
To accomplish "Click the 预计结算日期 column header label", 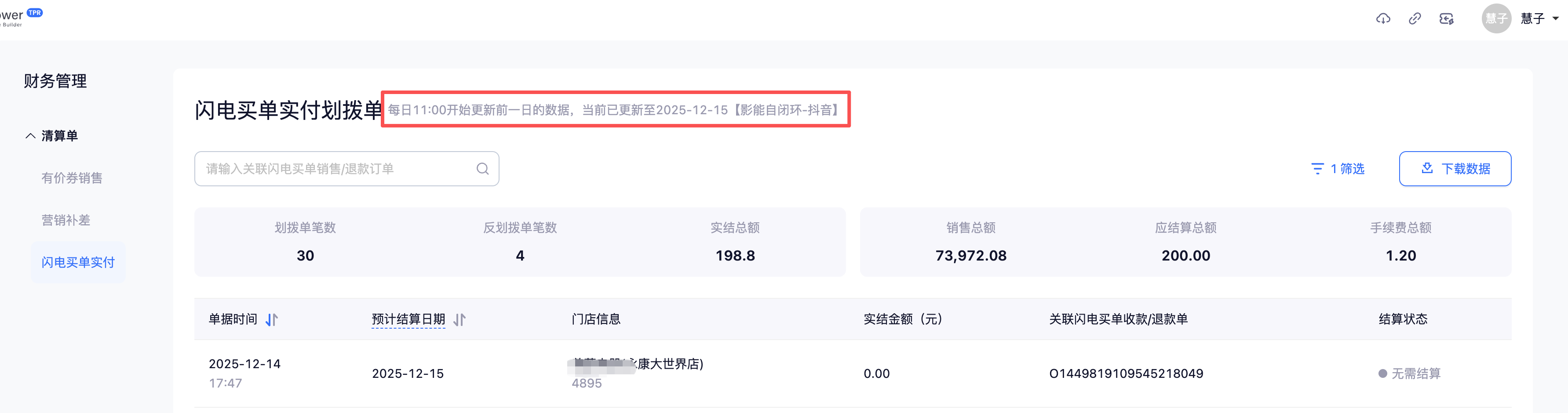I will tap(408, 319).
